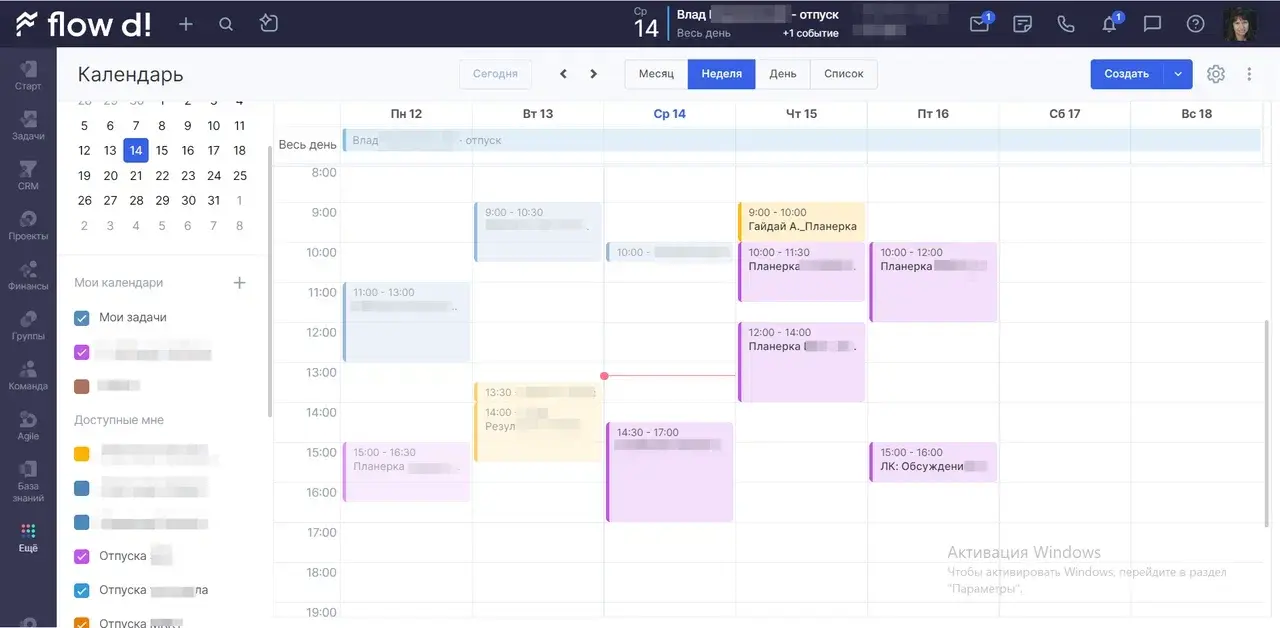This screenshot has height=628, width=1280.
Task: Click the phone call icon
Action: pos(1066,24)
